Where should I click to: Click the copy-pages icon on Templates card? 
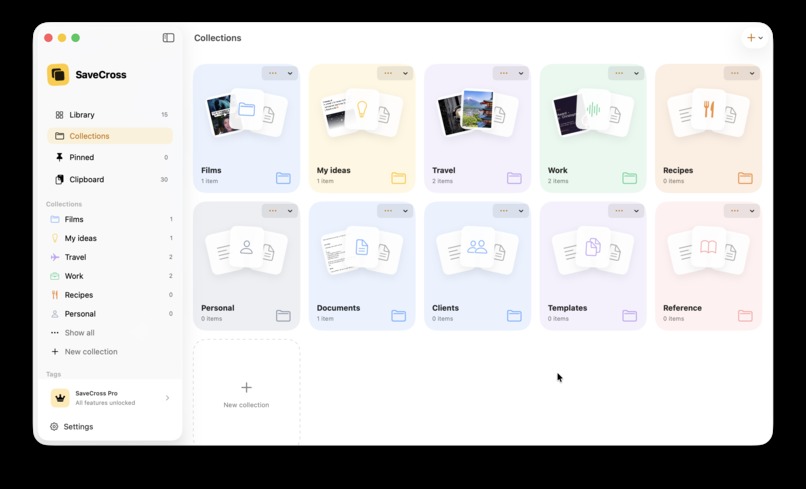pyautogui.click(x=593, y=247)
